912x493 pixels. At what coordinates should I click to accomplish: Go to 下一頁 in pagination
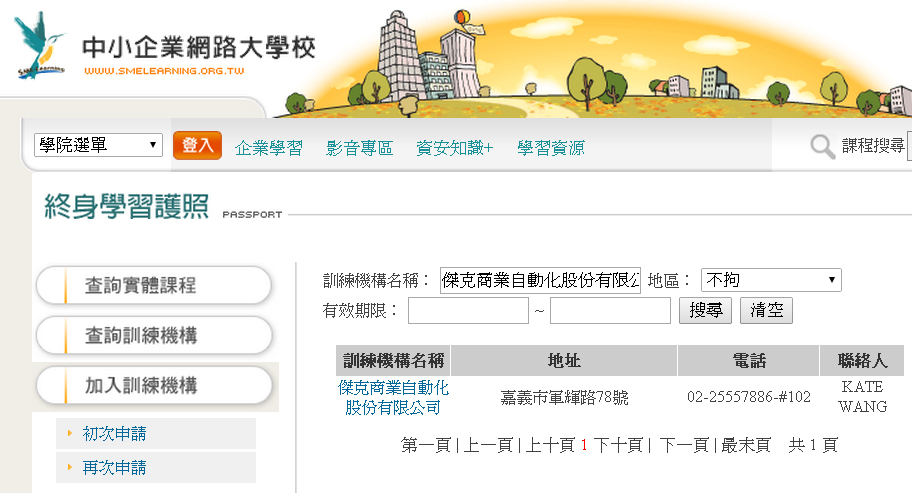[684, 445]
